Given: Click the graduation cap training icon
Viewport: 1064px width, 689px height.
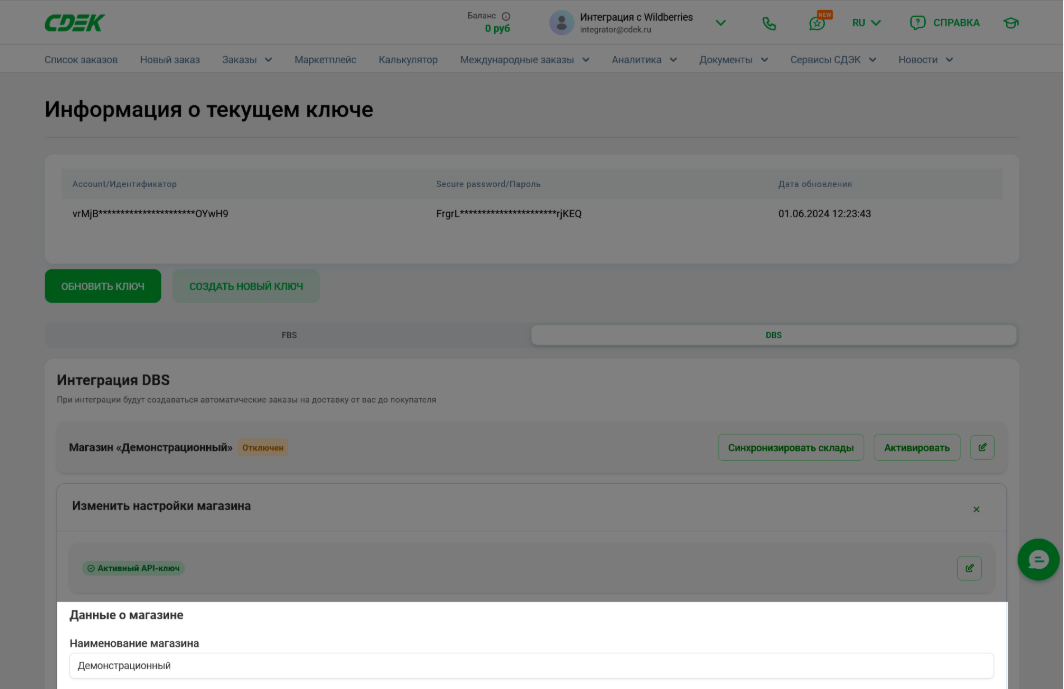Looking at the screenshot, I should pos(1010,23).
